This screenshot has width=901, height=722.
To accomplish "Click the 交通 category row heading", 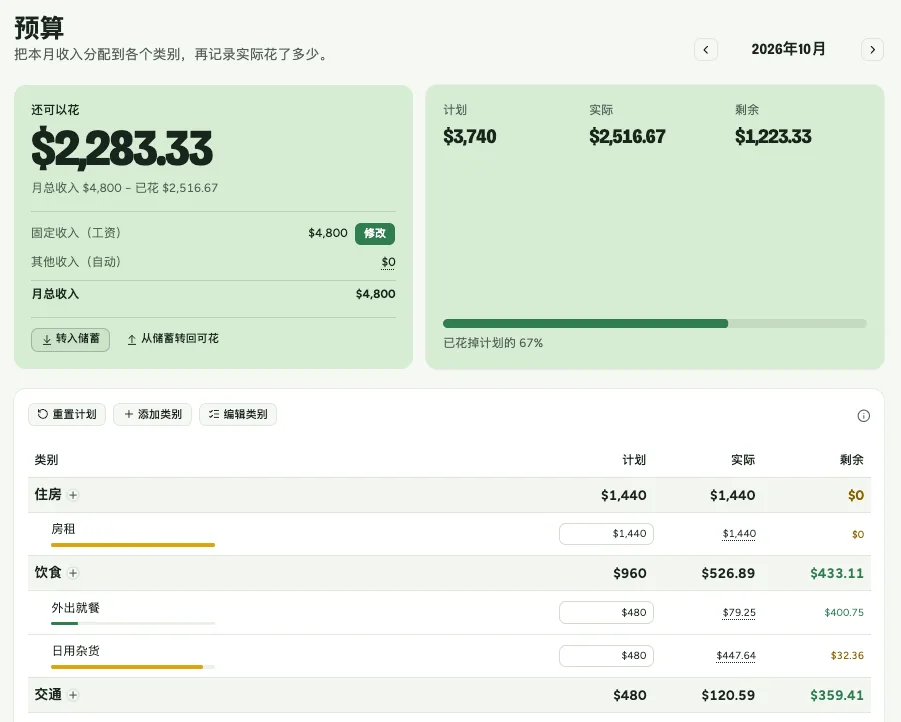I will pyautogui.click(x=48, y=695).
